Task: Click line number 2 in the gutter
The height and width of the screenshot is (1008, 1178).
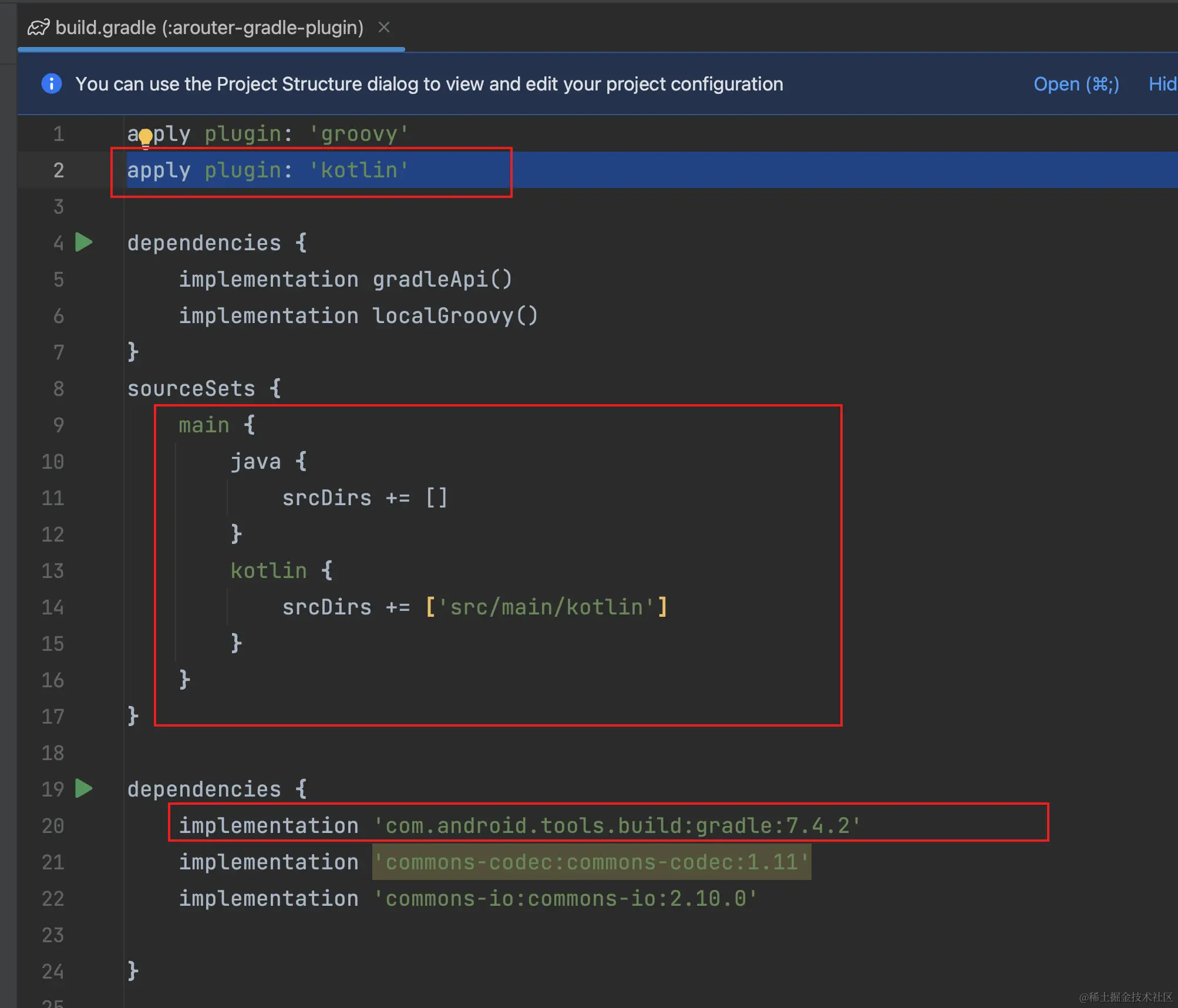Action: coord(58,170)
